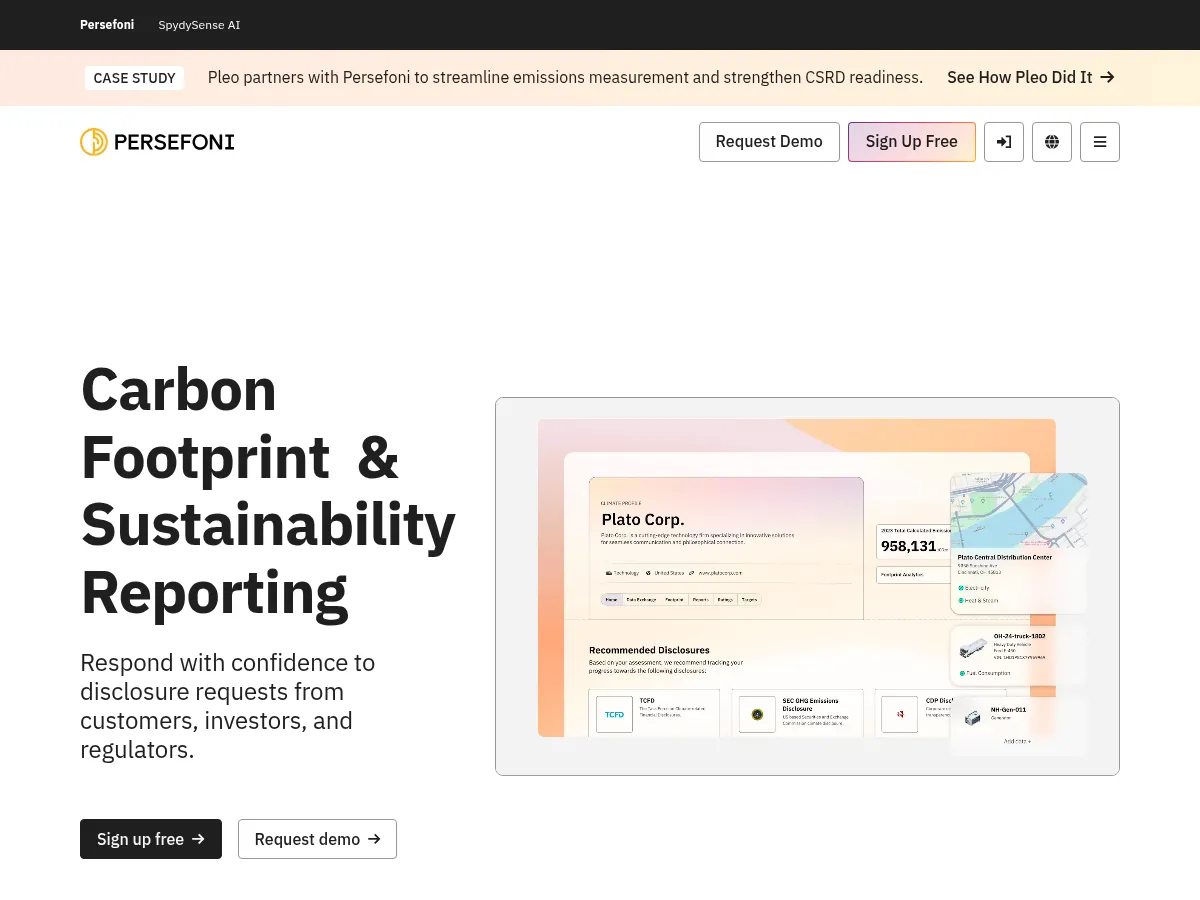Select the SEC GHG Emissions Disclosure seal icon
The image size is (1200, 900).
tap(757, 713)
